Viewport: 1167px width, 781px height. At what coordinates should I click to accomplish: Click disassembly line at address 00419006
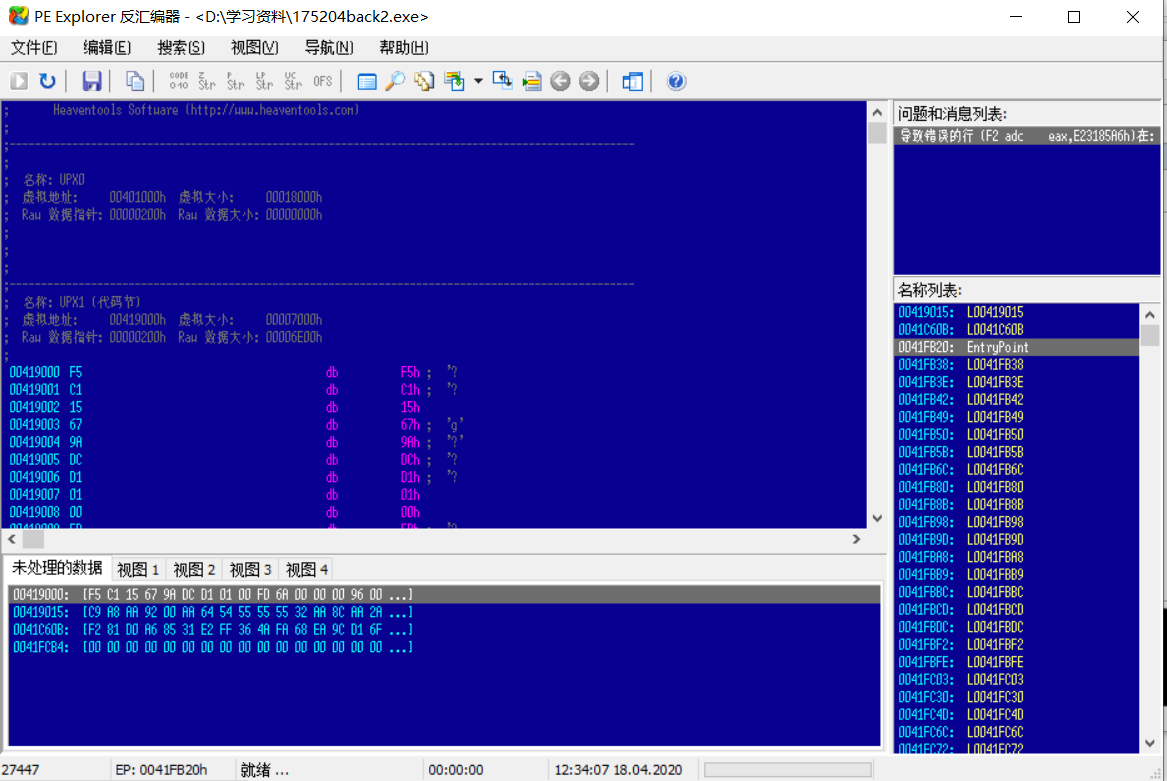[x=436, y=476]
